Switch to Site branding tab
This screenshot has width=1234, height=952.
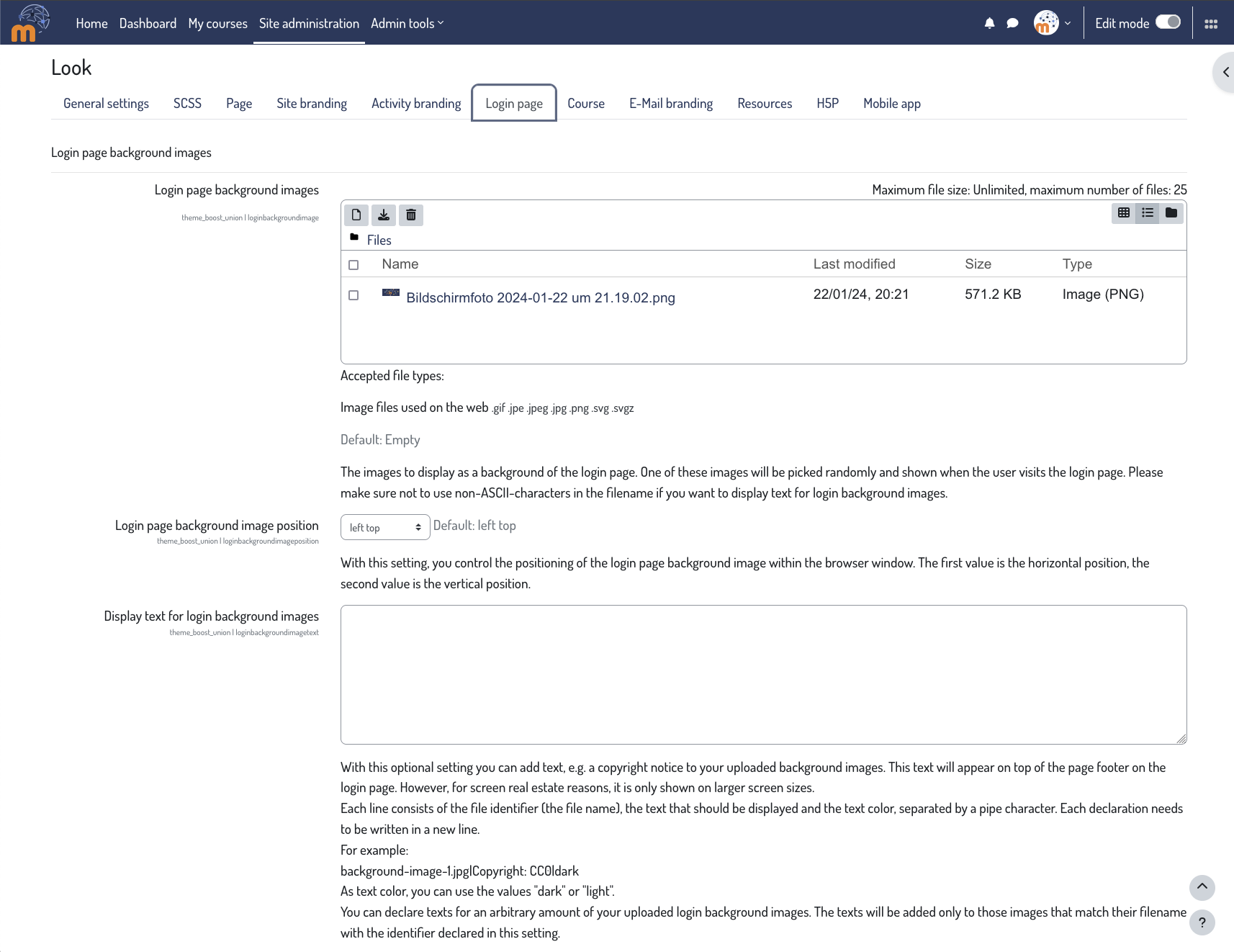(312, 103)
